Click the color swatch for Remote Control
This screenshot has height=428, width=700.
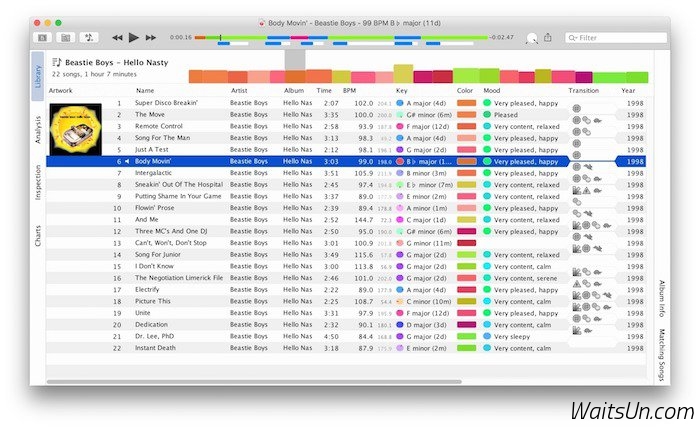[x=466, y=126]
